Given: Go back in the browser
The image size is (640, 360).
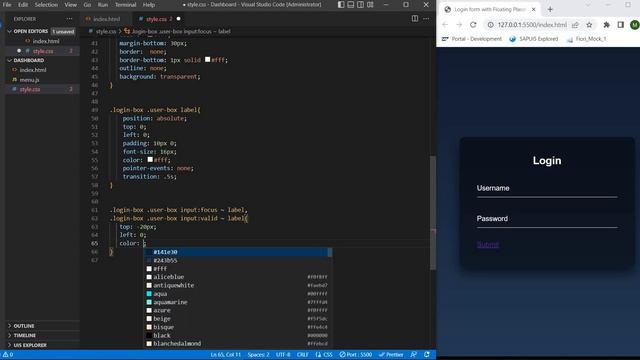Looking at the screenshot, I should point(445,25).
